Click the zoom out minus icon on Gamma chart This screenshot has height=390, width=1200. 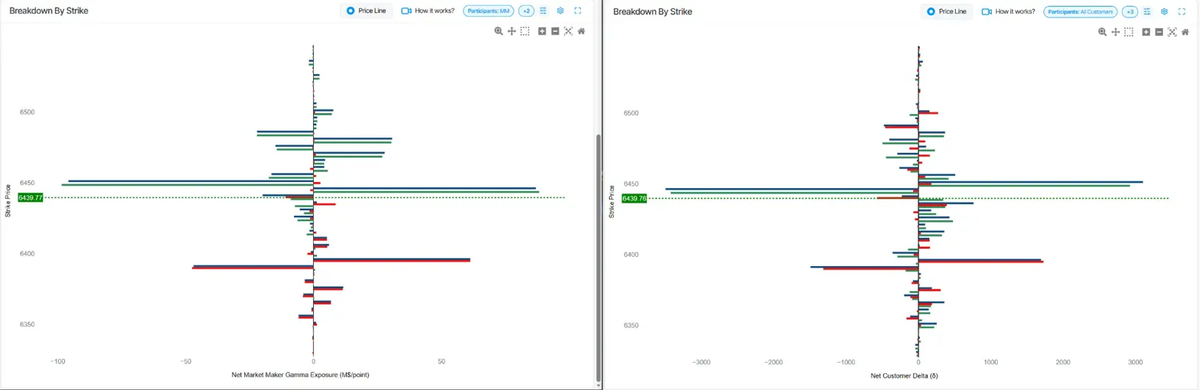[555, 31]
